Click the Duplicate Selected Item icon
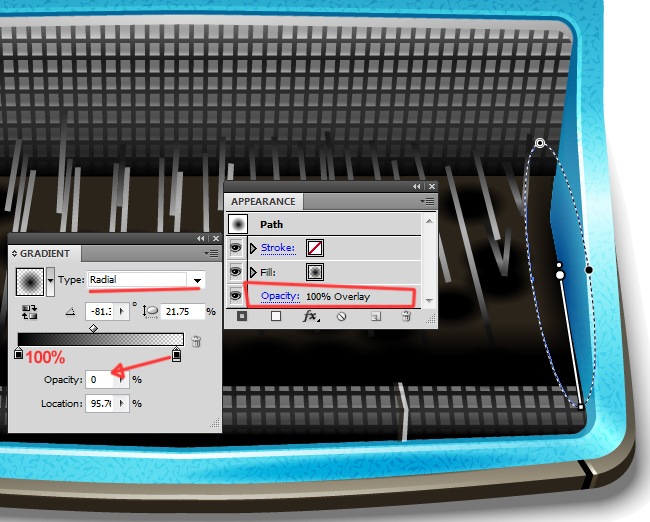650x522 pixels. click(x=375, y=316)
